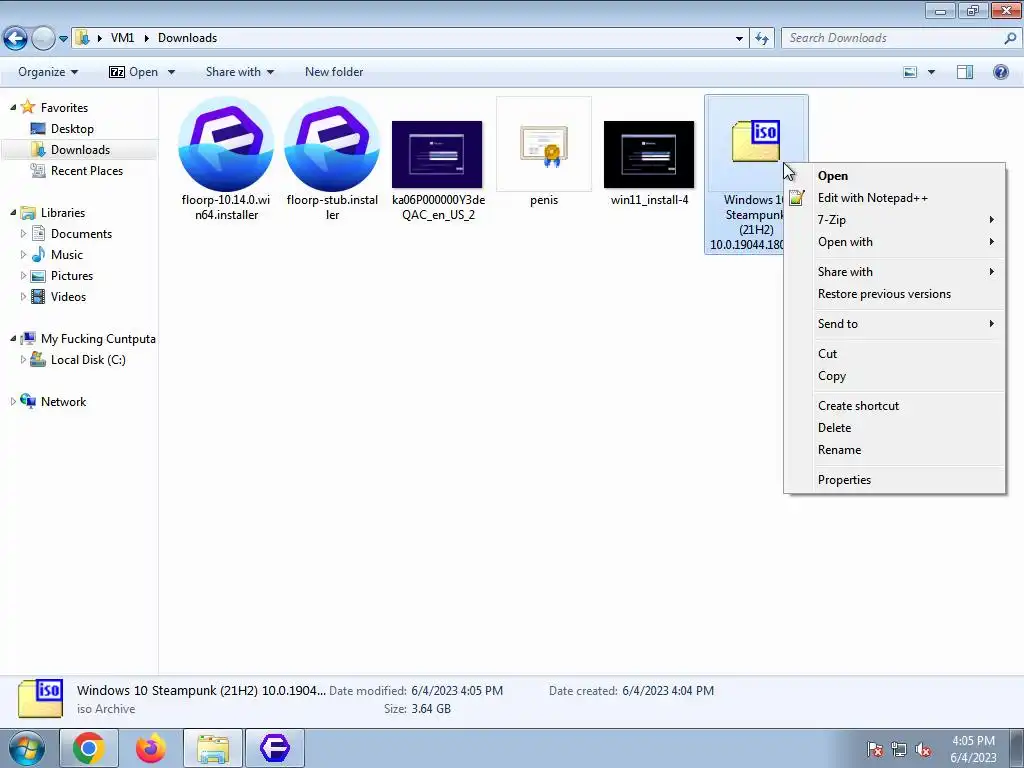Click the Date modified value in details pane
This screenshot has width=1024, height=768.
457,690
